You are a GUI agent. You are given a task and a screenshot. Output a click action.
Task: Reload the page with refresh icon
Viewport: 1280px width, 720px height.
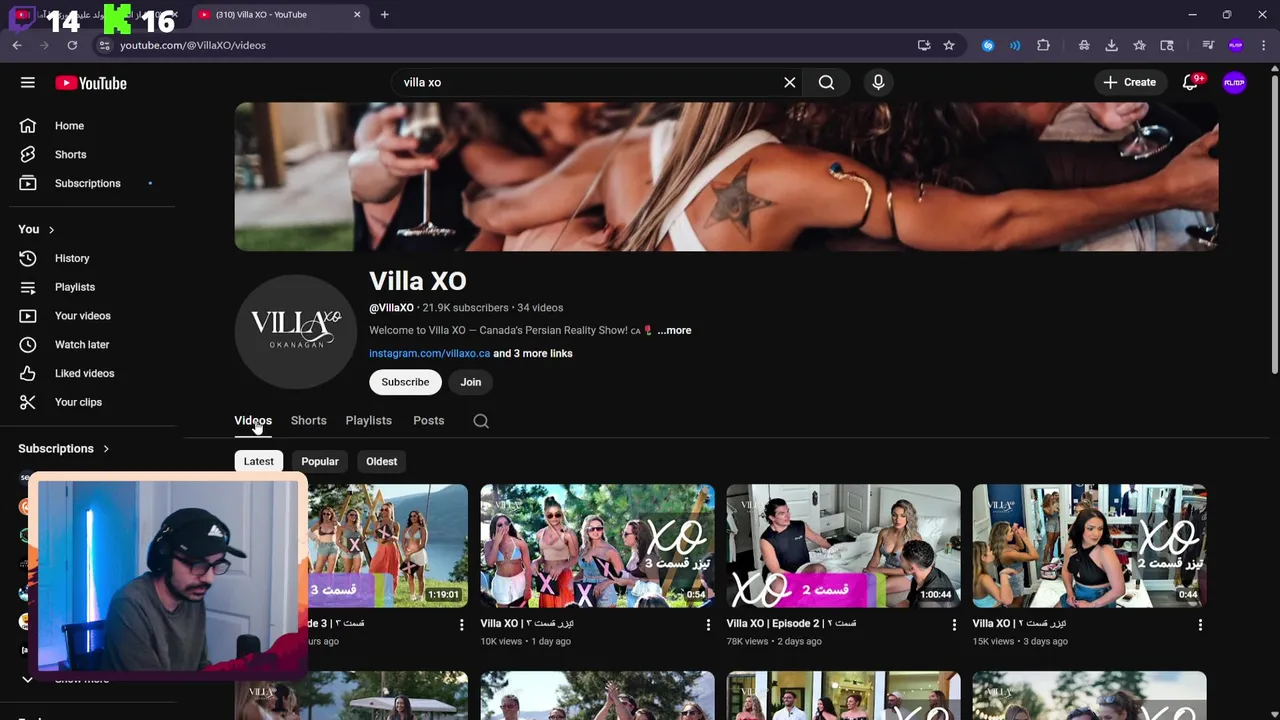tap(72, 45)
